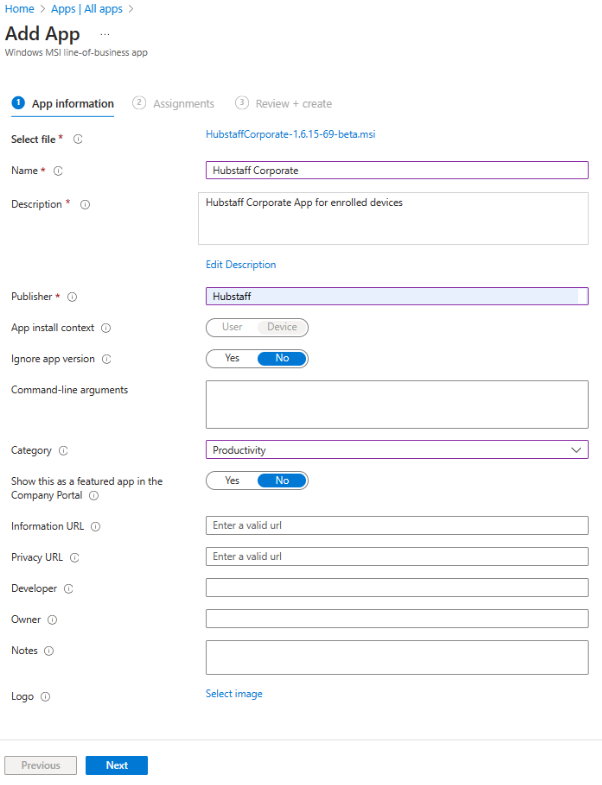The image size is (602, 785).
Task: Navigate to Apps | All apps breadcrumb
Action: click(86, 9)
